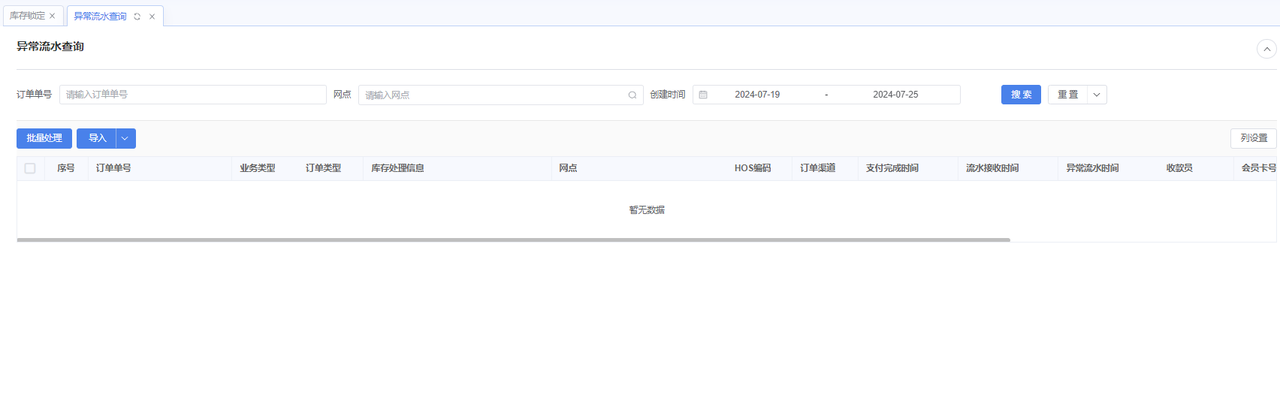Viewport: 1280px width, 410px height.
Task: Click the search magnifier in 网点 field
Action: click(632, 95)
